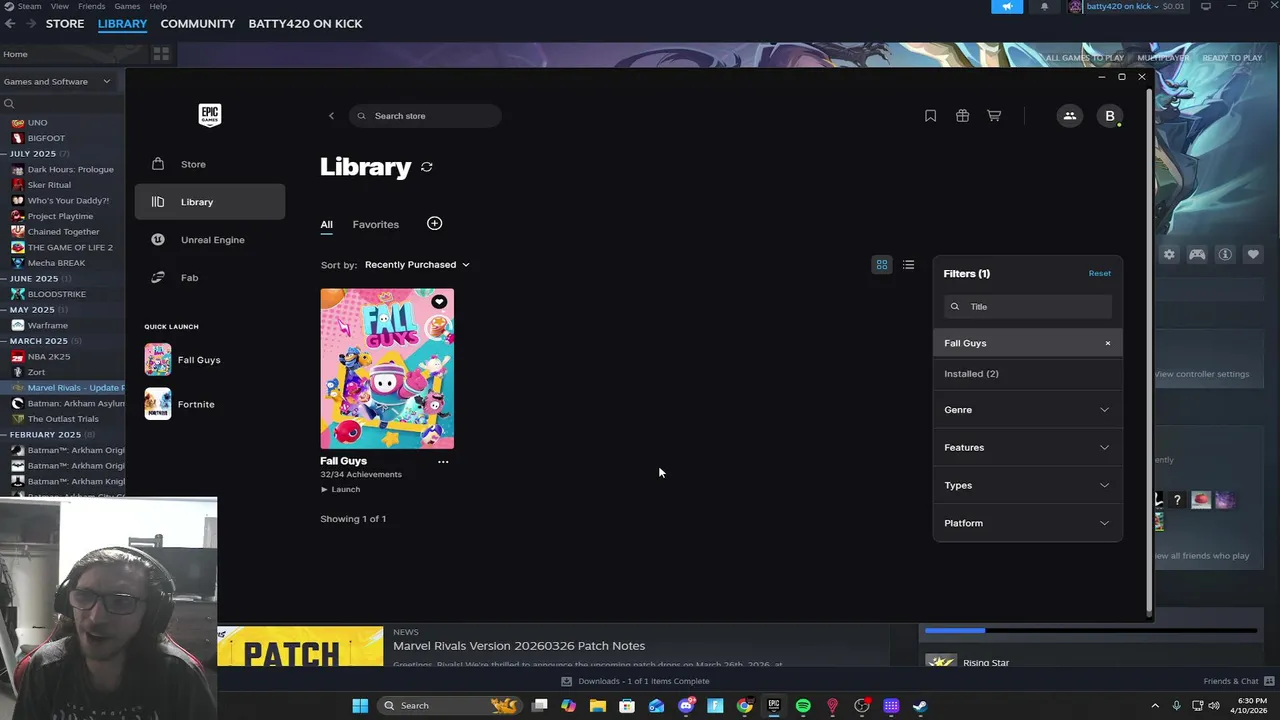Image resolution: width=1280 pixels, height=720 pixels.
Task: Open Fall Guys three-dots options menu
Action: 443,462
